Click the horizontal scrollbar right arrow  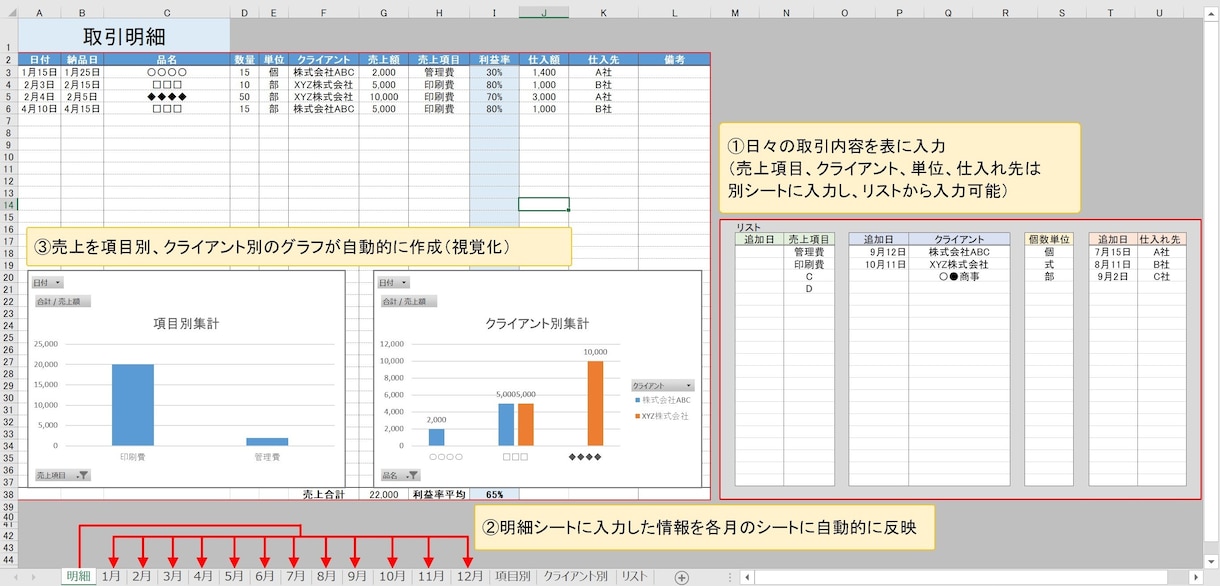point(1195,577)
